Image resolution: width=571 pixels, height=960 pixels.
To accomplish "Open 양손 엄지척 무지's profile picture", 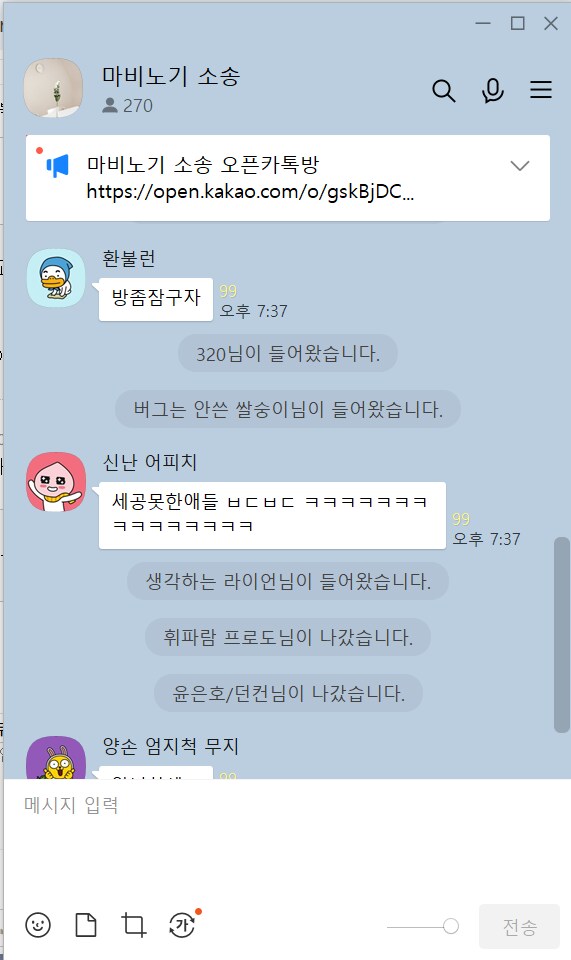I will 56,758.
